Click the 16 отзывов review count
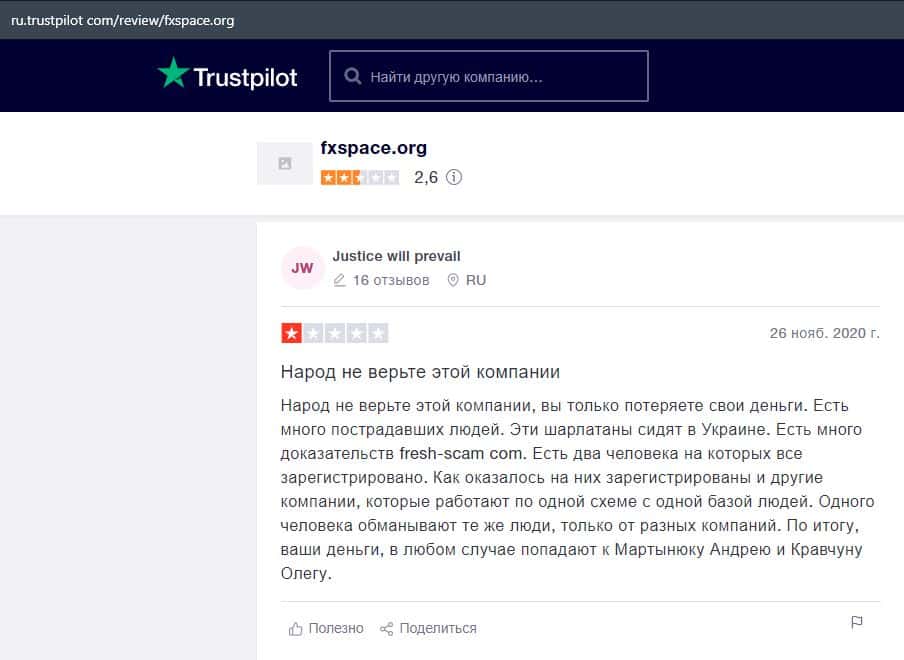This screenshot has width=904, height=660. coord(391,280)
